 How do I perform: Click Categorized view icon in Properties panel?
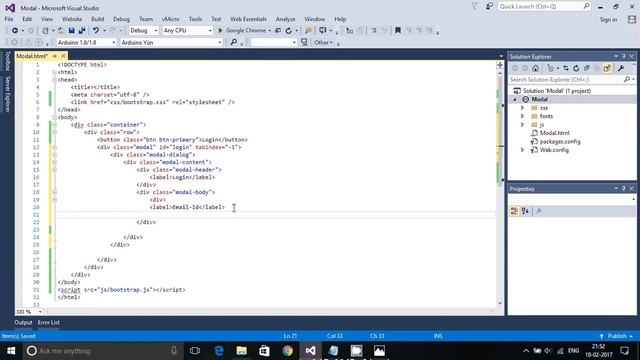(514, 211)
